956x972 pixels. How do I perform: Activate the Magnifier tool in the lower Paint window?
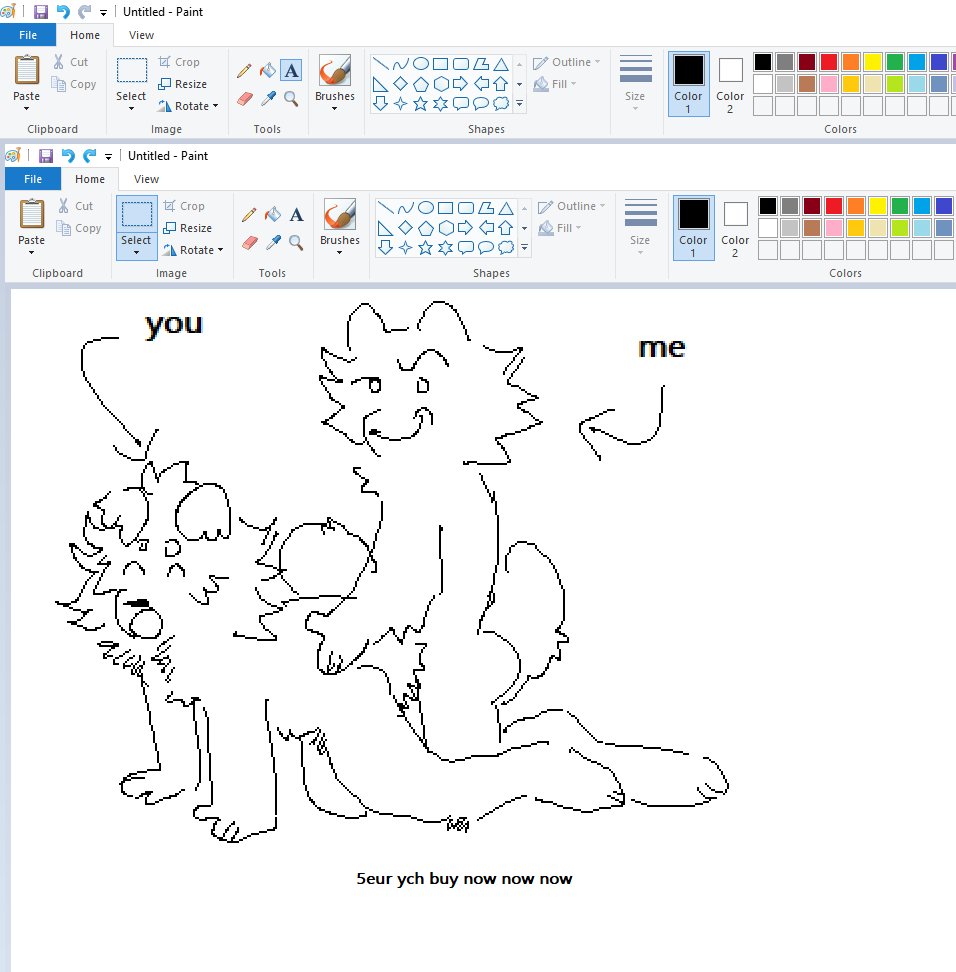click(296, 242)
